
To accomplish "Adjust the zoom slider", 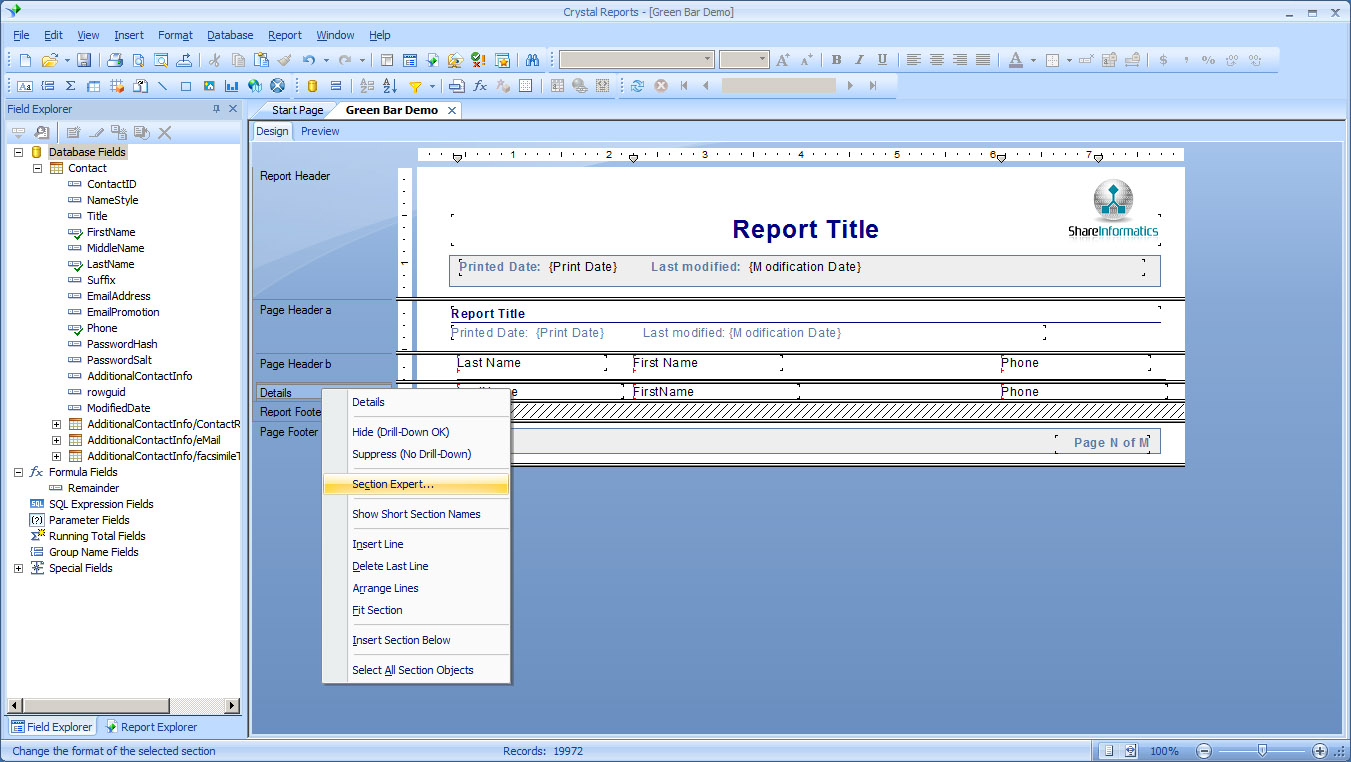I will click(x=1262, y=750).
